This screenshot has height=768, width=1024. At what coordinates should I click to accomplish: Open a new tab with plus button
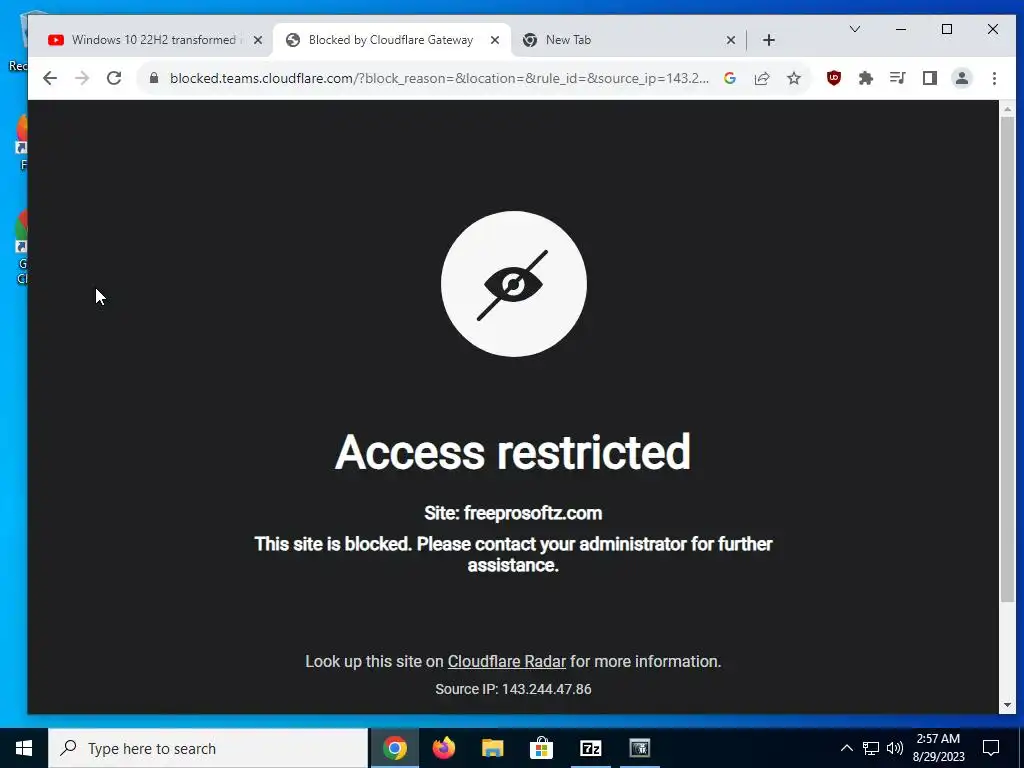(x=769, y=40)
